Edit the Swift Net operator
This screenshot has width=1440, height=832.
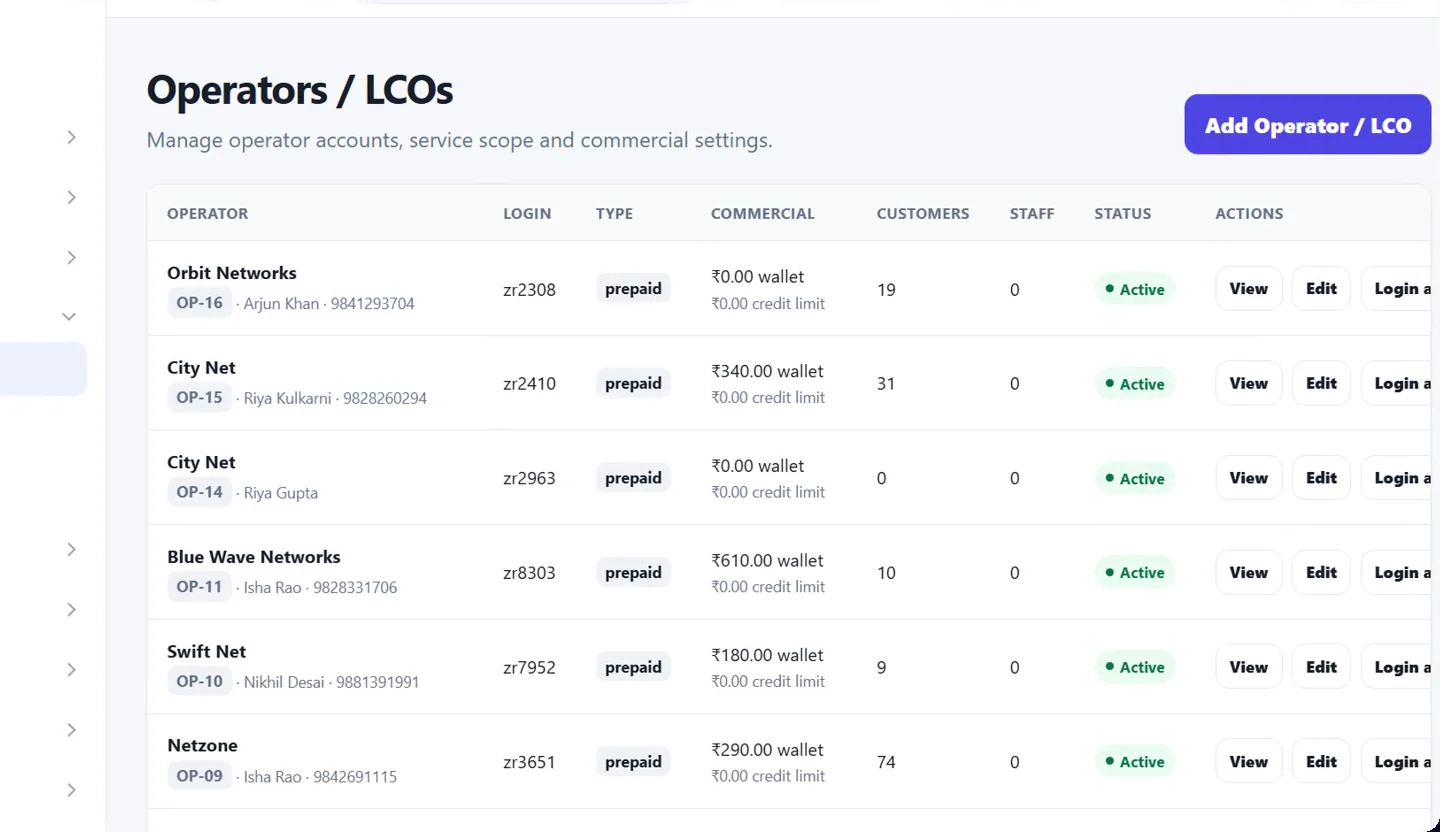pyautogui.click(x=1321, y=667)
